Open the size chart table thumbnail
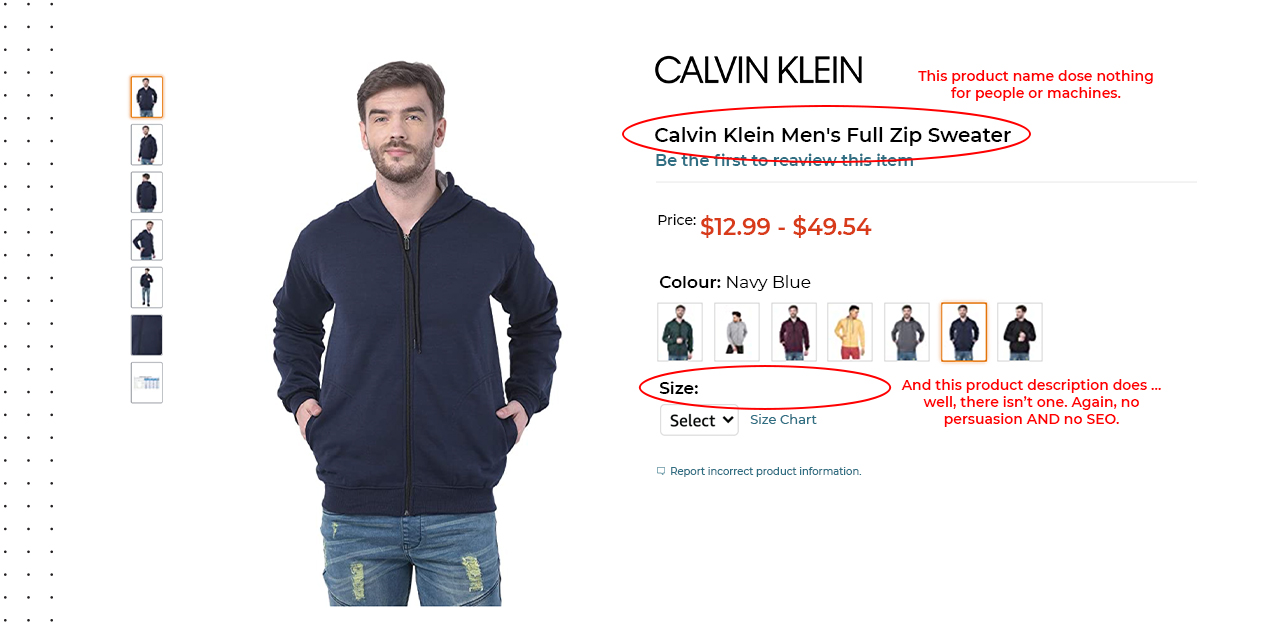The image size is (1280, 628). [x=147, y=383]
